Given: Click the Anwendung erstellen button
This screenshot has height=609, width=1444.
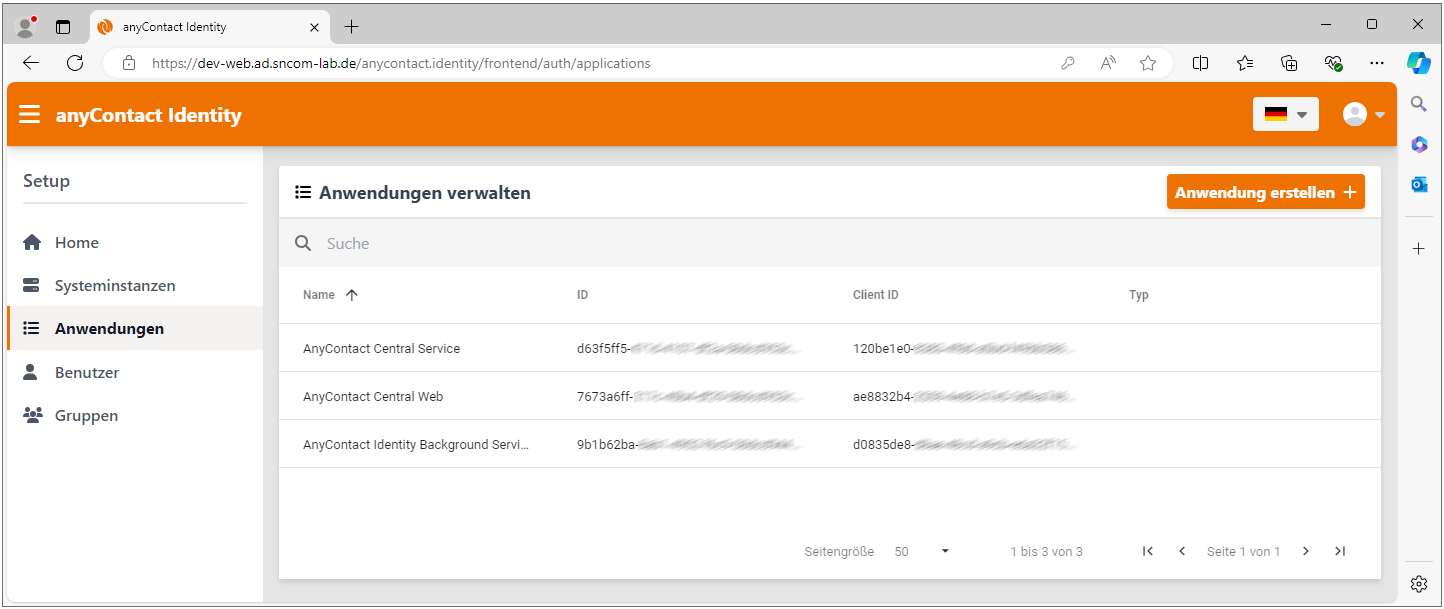Looking at the screenshot, I should [x=1265, y=192].
